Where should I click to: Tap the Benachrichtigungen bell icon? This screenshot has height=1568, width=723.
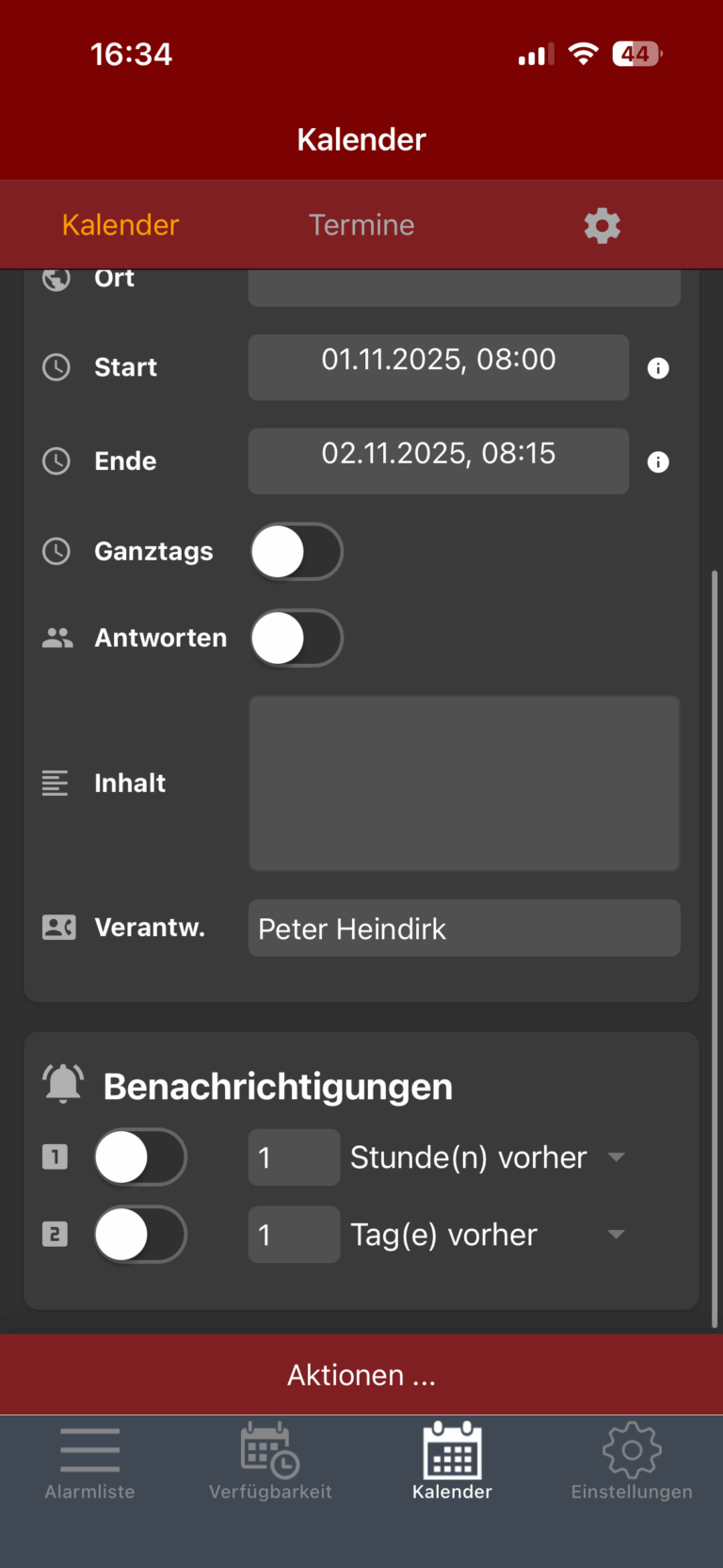click(x=63, y=1085)
